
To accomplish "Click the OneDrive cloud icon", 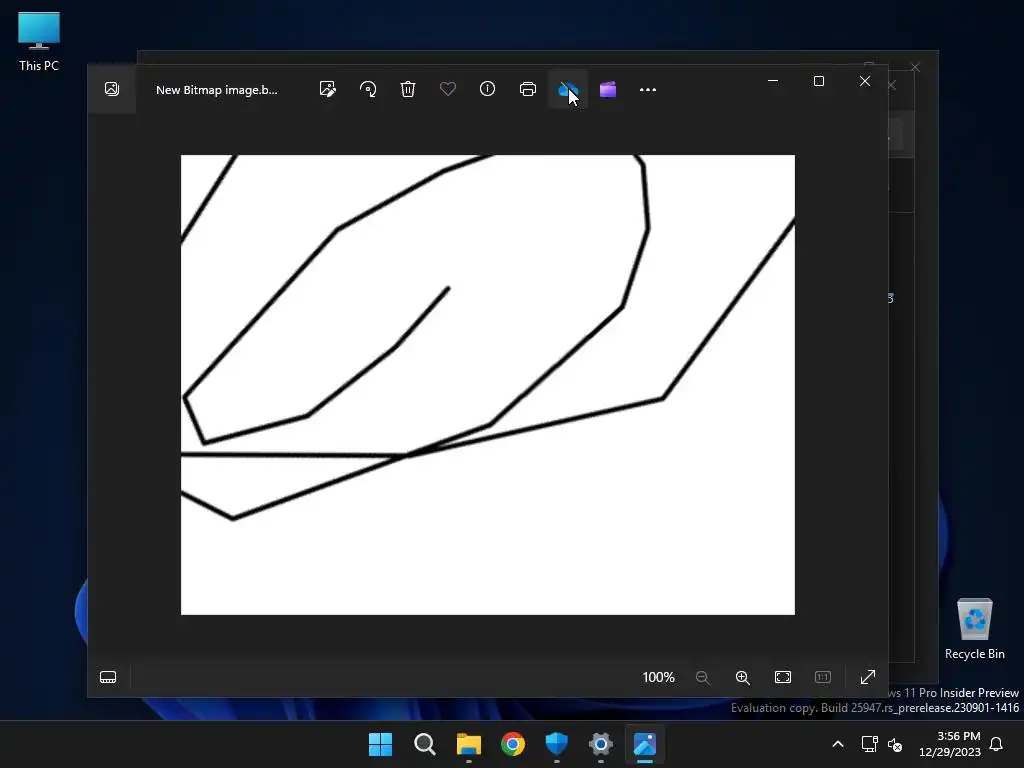I will point(568,89).
